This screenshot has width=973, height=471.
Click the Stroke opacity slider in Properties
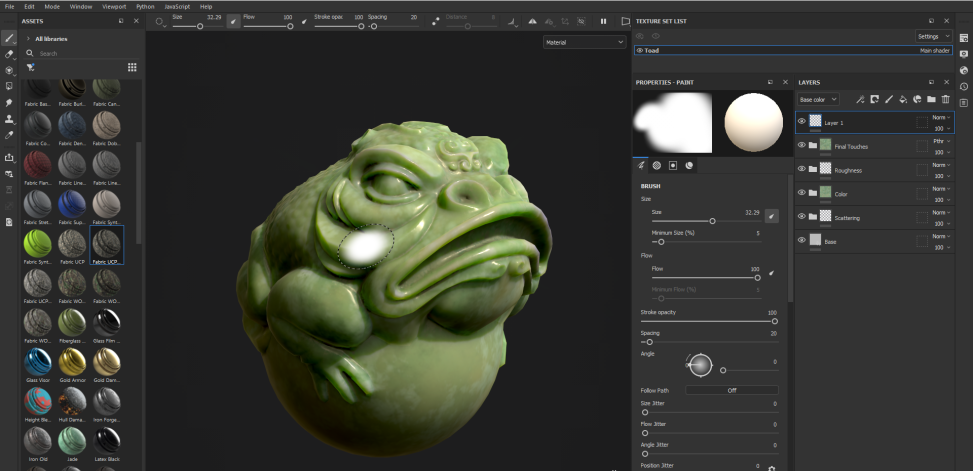[x=709, y=321]
